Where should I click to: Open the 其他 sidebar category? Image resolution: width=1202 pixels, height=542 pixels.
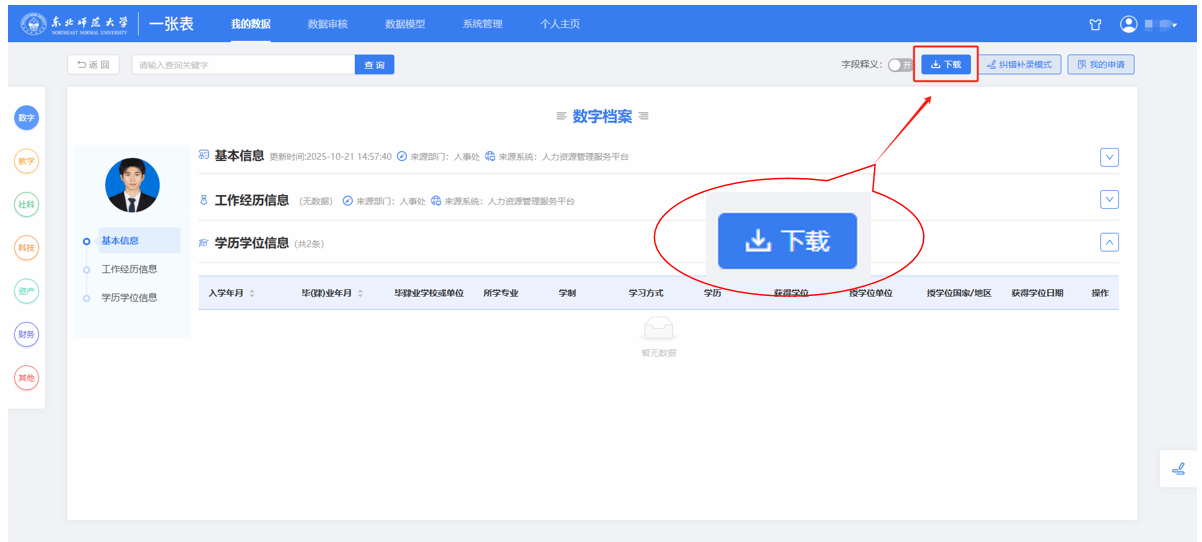tap(26, 378)
